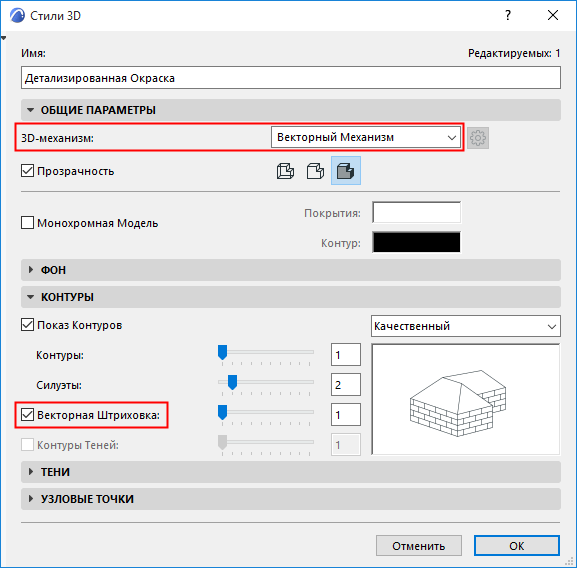Expand the ФОН section
This screenshot has height=568, width=577.
point(291,270)
